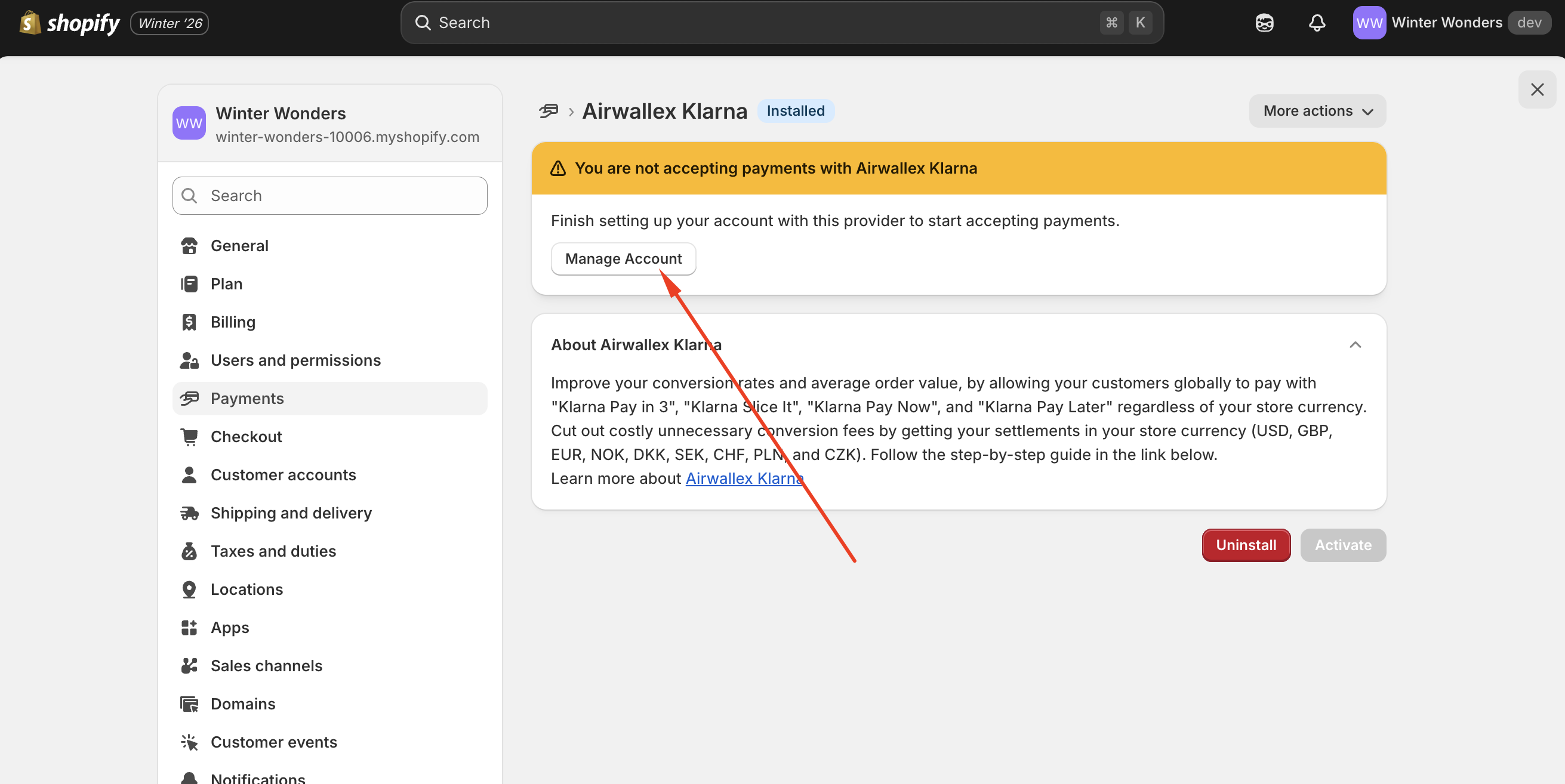Collapse the About Airwallex Klarna section
The image size is (1565, 784).
(1355, 344)
